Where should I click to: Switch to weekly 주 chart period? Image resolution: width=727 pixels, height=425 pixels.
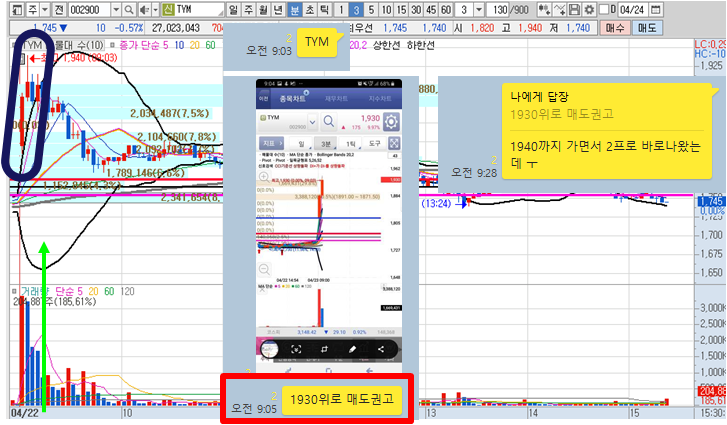pos(249,9)
